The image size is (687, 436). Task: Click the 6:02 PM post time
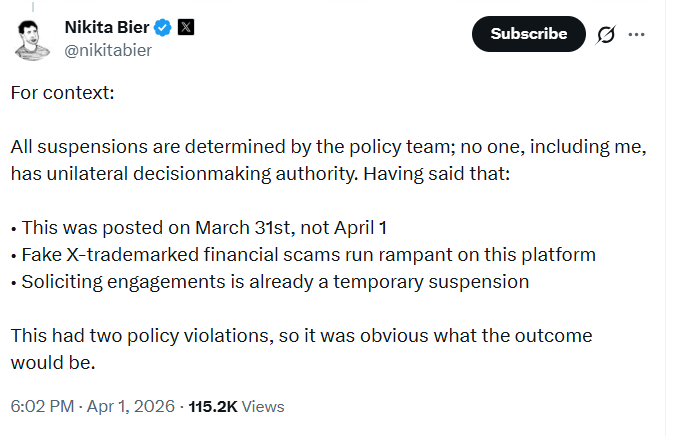41,406
